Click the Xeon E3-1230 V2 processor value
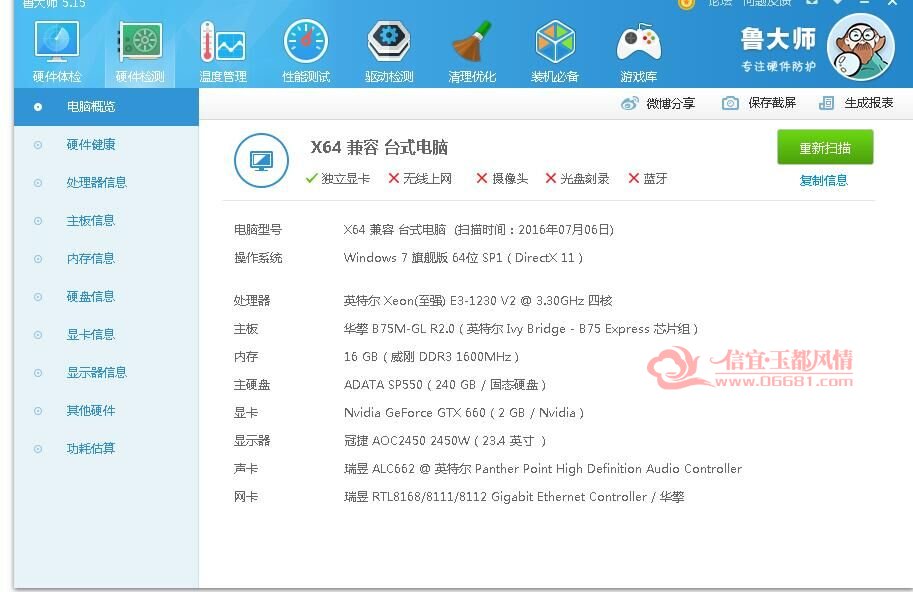 (x=478, y=301)
